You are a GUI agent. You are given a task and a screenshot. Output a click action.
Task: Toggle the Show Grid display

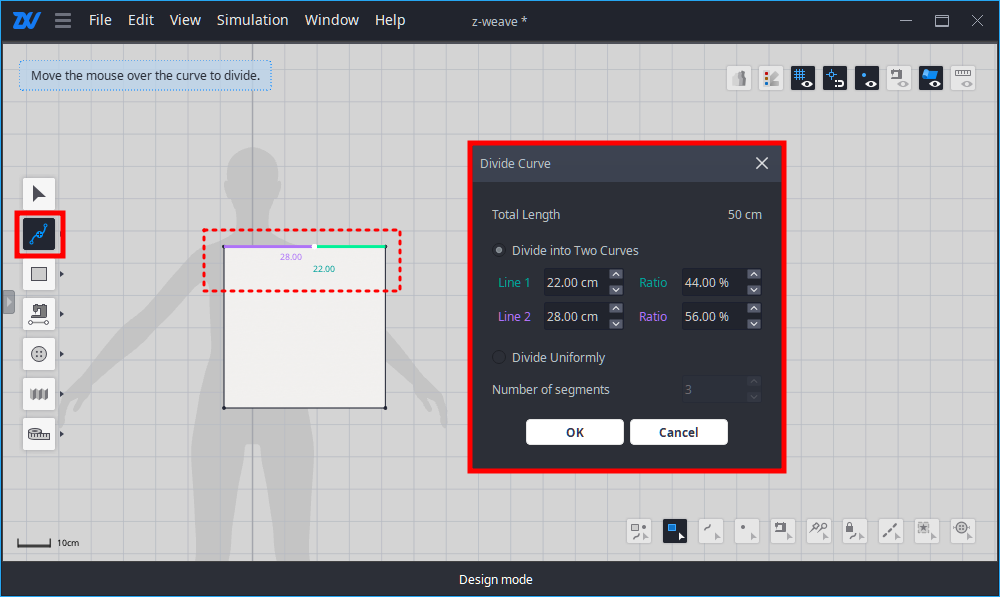[802, 77]
